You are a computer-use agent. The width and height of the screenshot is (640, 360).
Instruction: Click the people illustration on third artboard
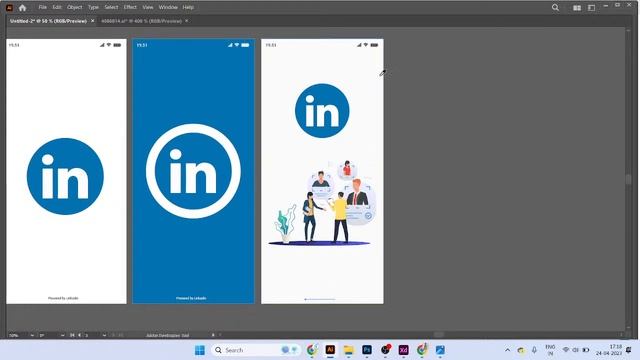point(322,202)
